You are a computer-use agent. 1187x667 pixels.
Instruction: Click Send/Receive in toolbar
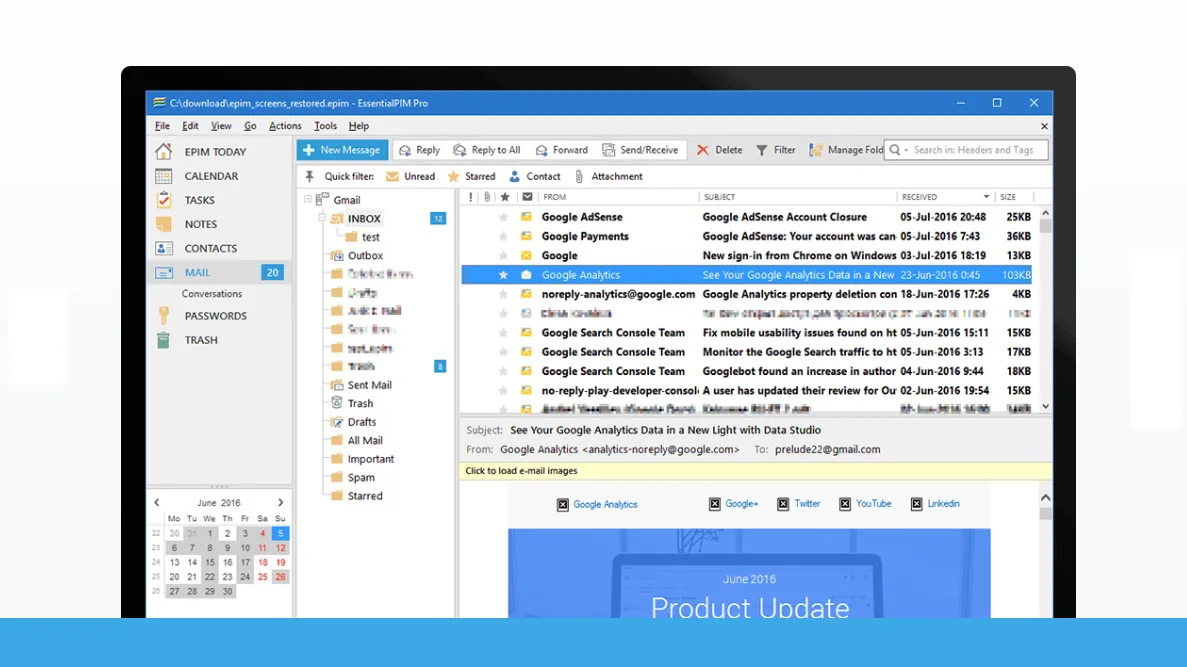[640, 150]
